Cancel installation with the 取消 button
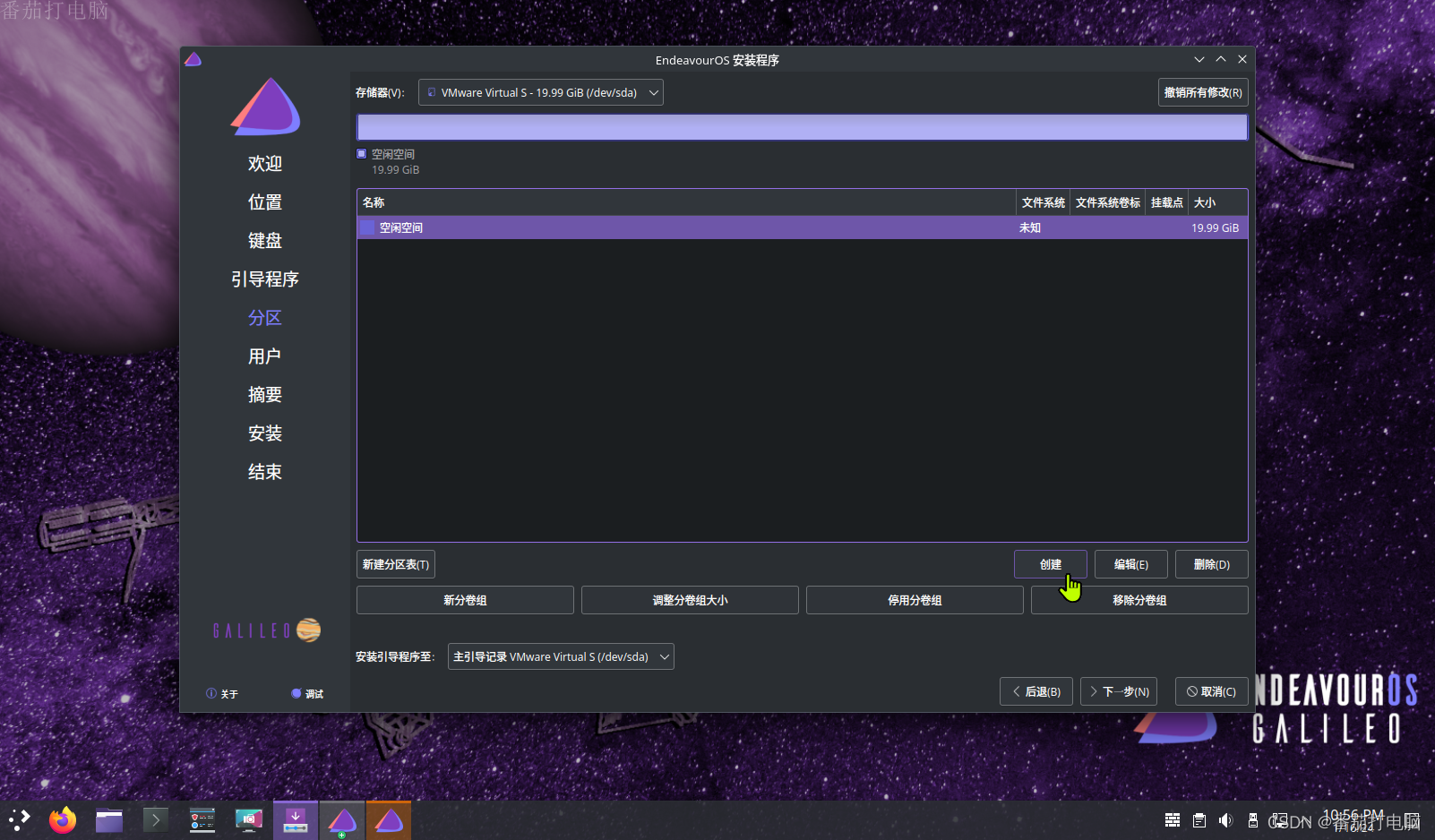Image resolution: width=1435 pixels, height=840 pixels. coord(1212,691)
